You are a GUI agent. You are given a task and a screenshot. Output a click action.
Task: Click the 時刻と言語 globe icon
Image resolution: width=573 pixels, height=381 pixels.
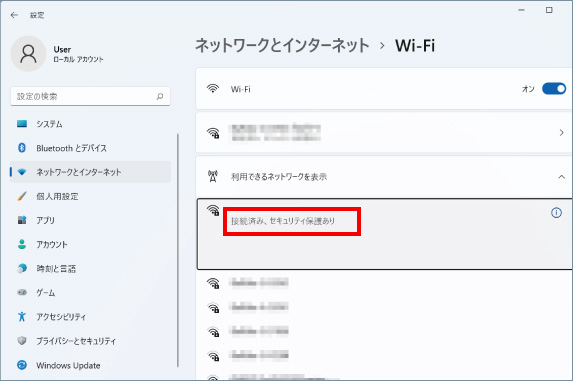coord(22,268)
